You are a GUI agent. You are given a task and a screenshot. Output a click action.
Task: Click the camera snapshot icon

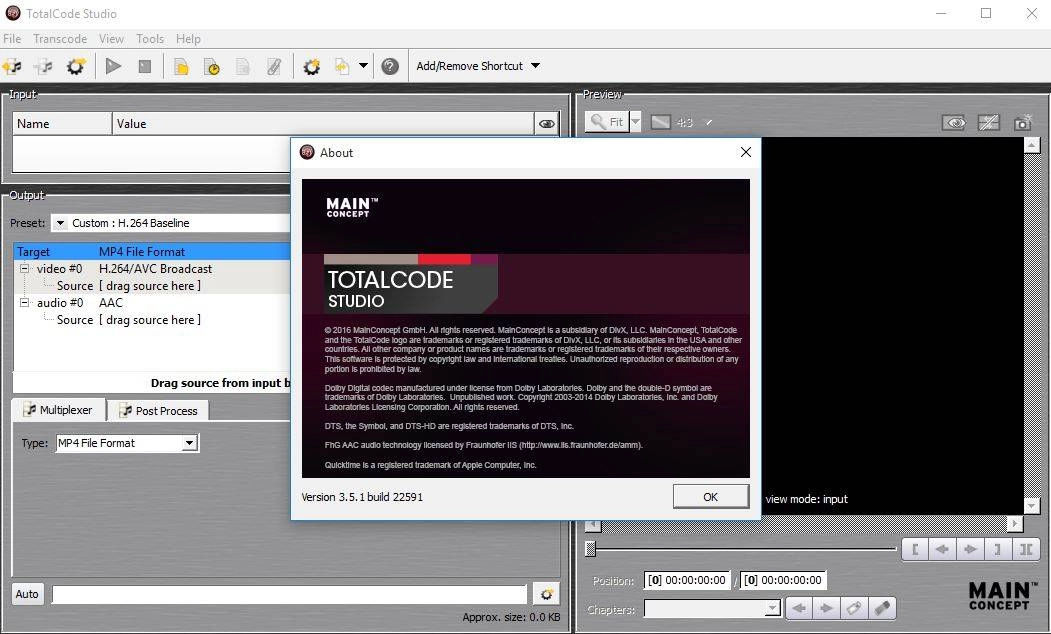1023,123
